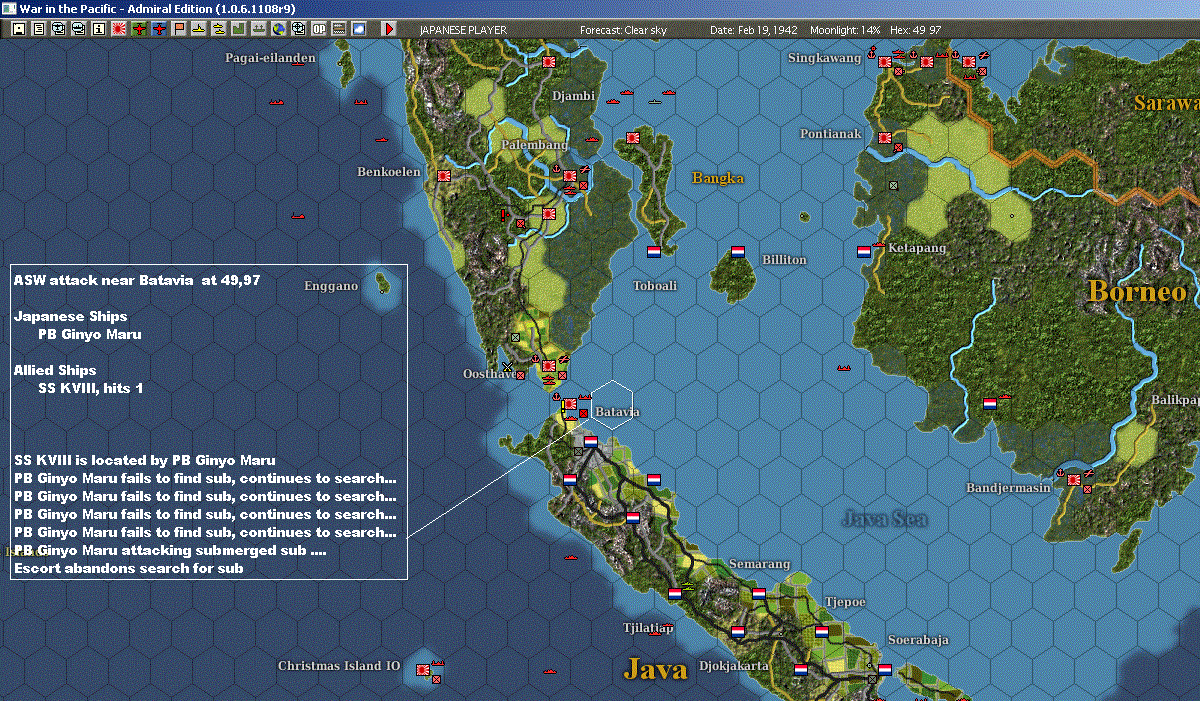1200x701 pixels.
Task: Select Dutch flag base at Toboali
Action: [654, 251]
